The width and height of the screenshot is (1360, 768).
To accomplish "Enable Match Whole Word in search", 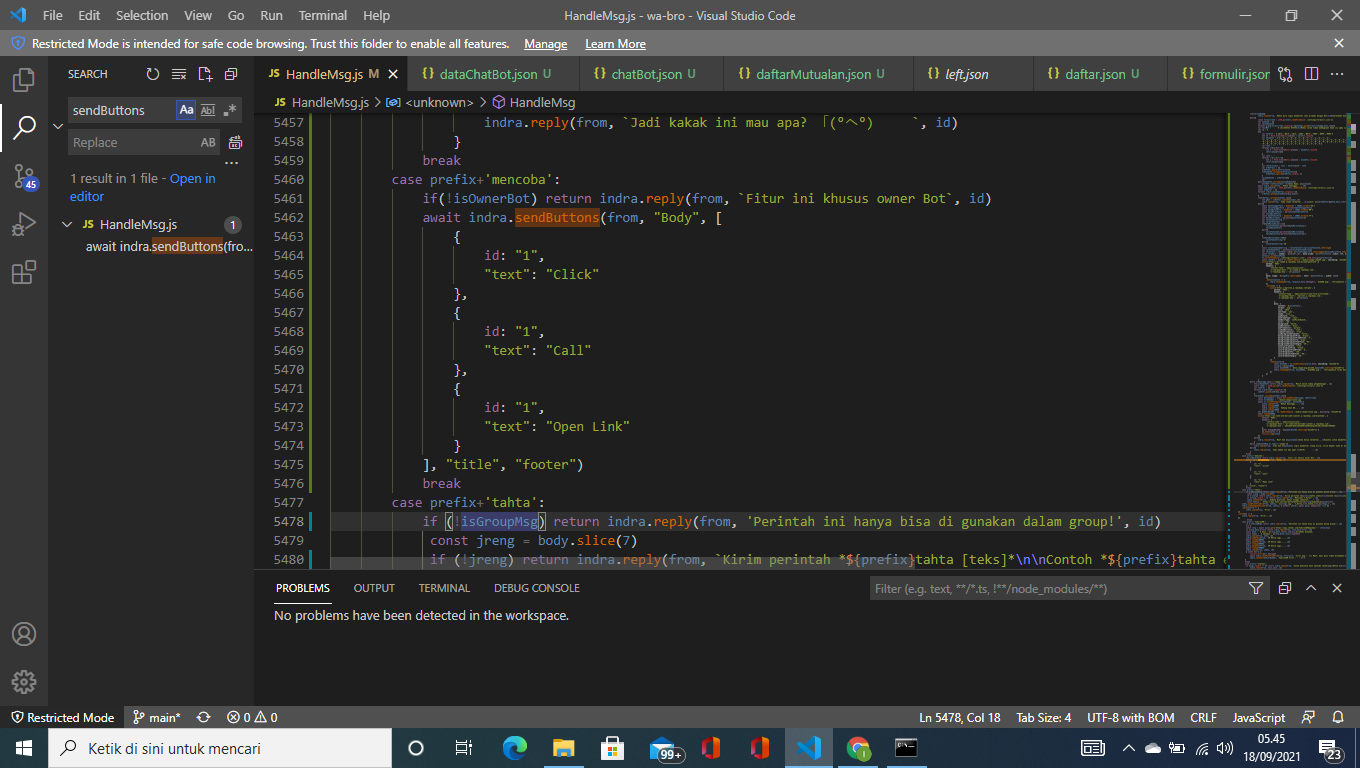I will [207, 110].
